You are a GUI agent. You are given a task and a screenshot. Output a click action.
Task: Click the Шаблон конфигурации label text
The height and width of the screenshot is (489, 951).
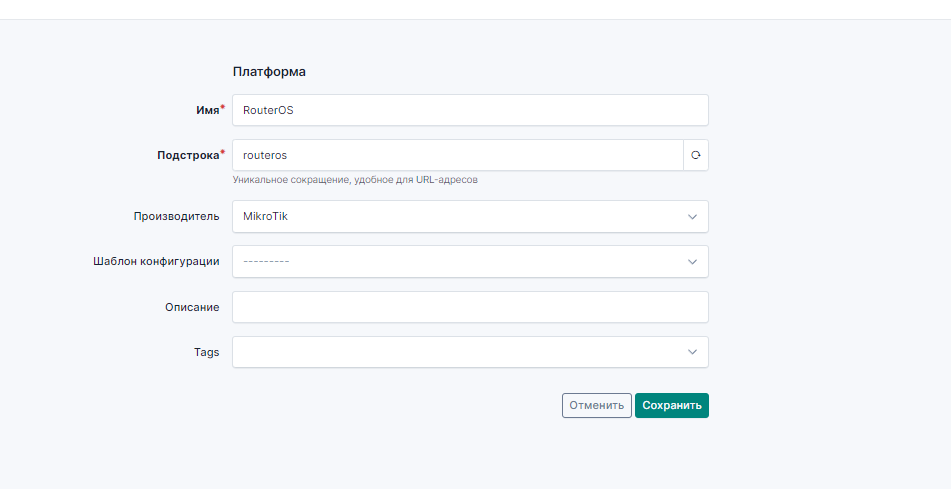[155, 261]
